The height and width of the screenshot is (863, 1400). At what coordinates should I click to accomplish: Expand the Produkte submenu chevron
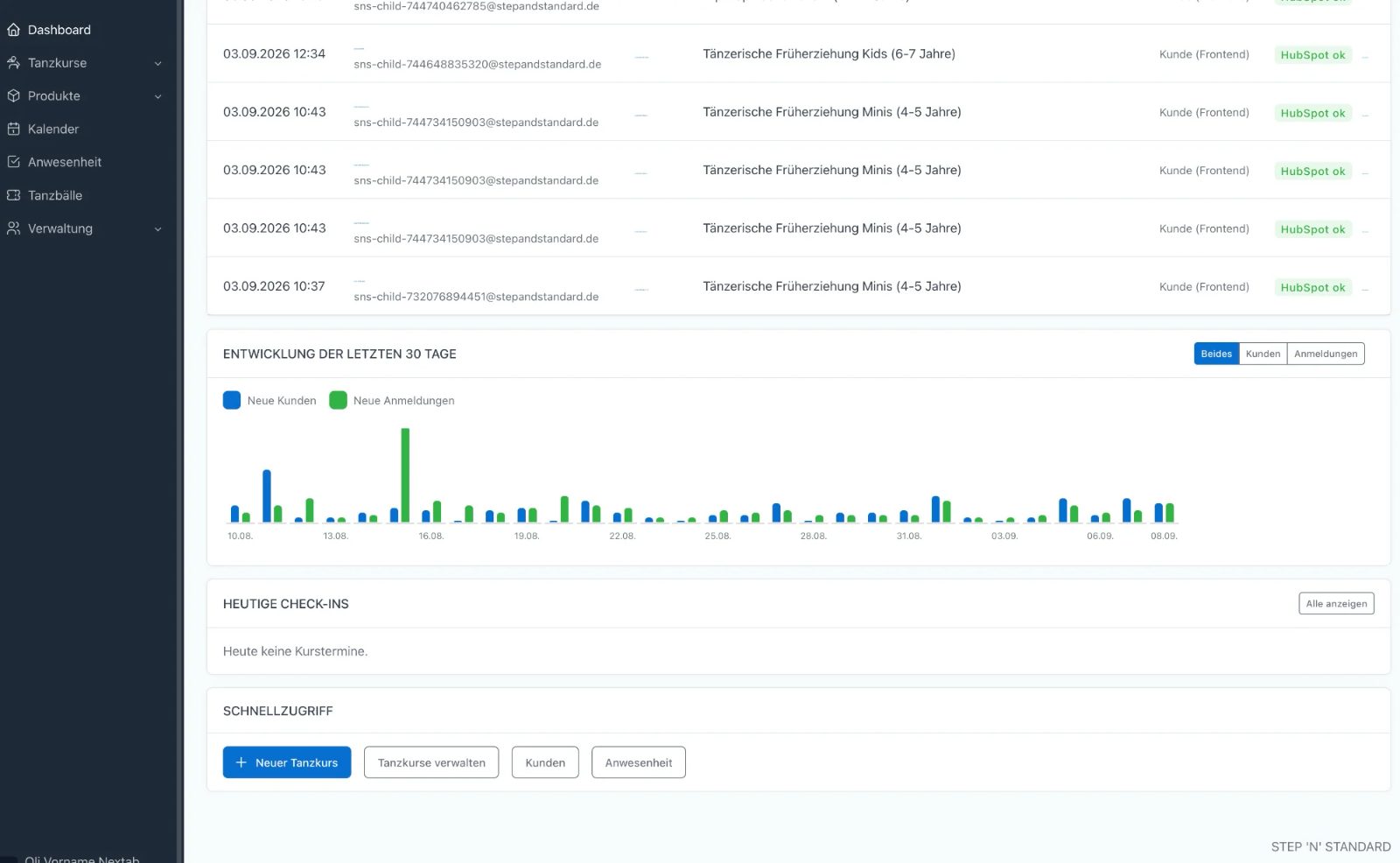pyautogui.click(x=158, y=96)
